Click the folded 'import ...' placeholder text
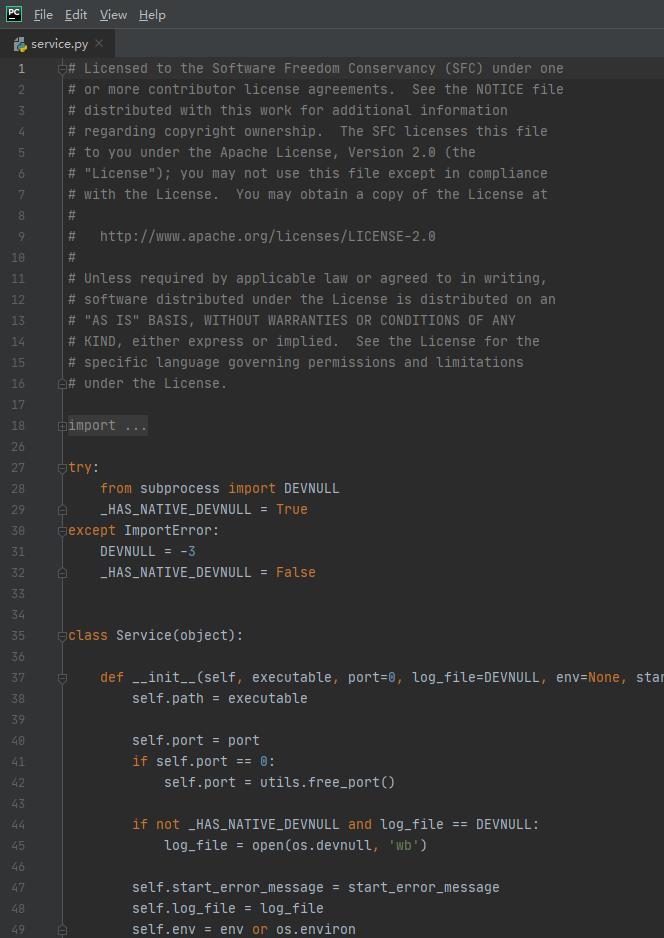This screenshot has height=938, width=664. click(107, 426)
